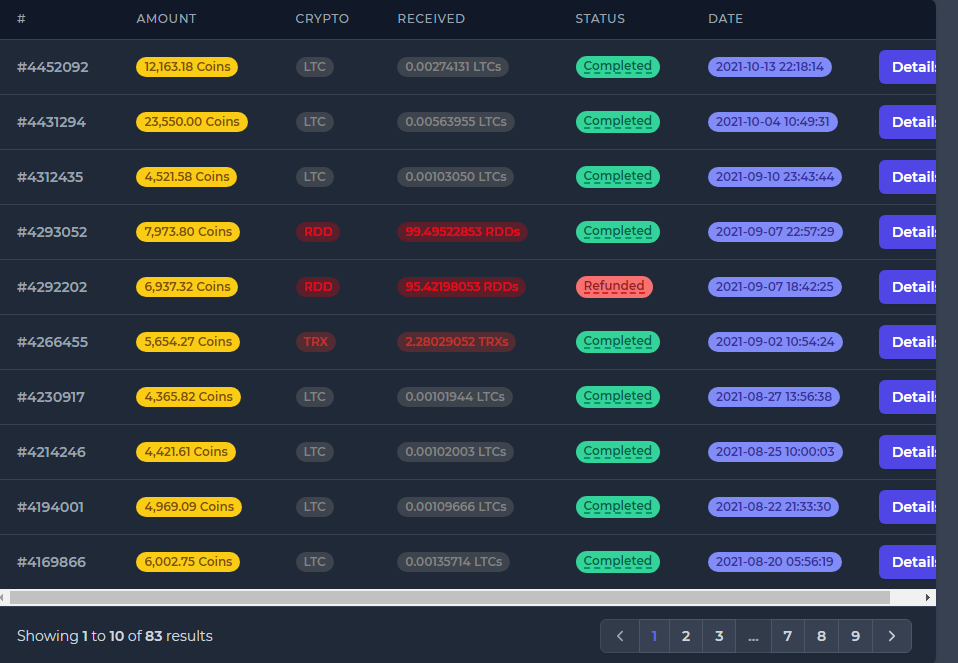Go to the previous results page arrow

click(x=620, y=636)
